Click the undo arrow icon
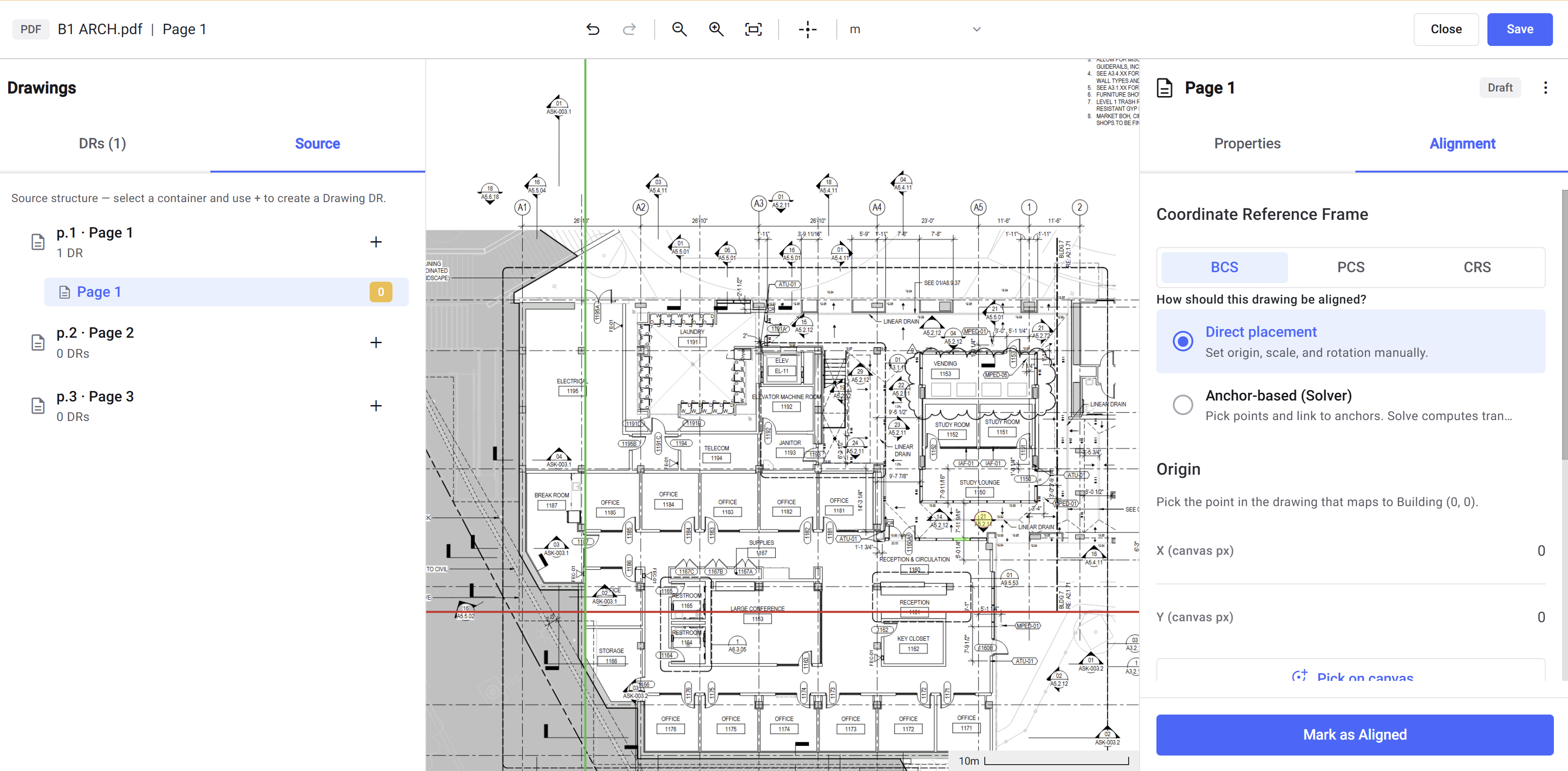 [x=592, y=29]
